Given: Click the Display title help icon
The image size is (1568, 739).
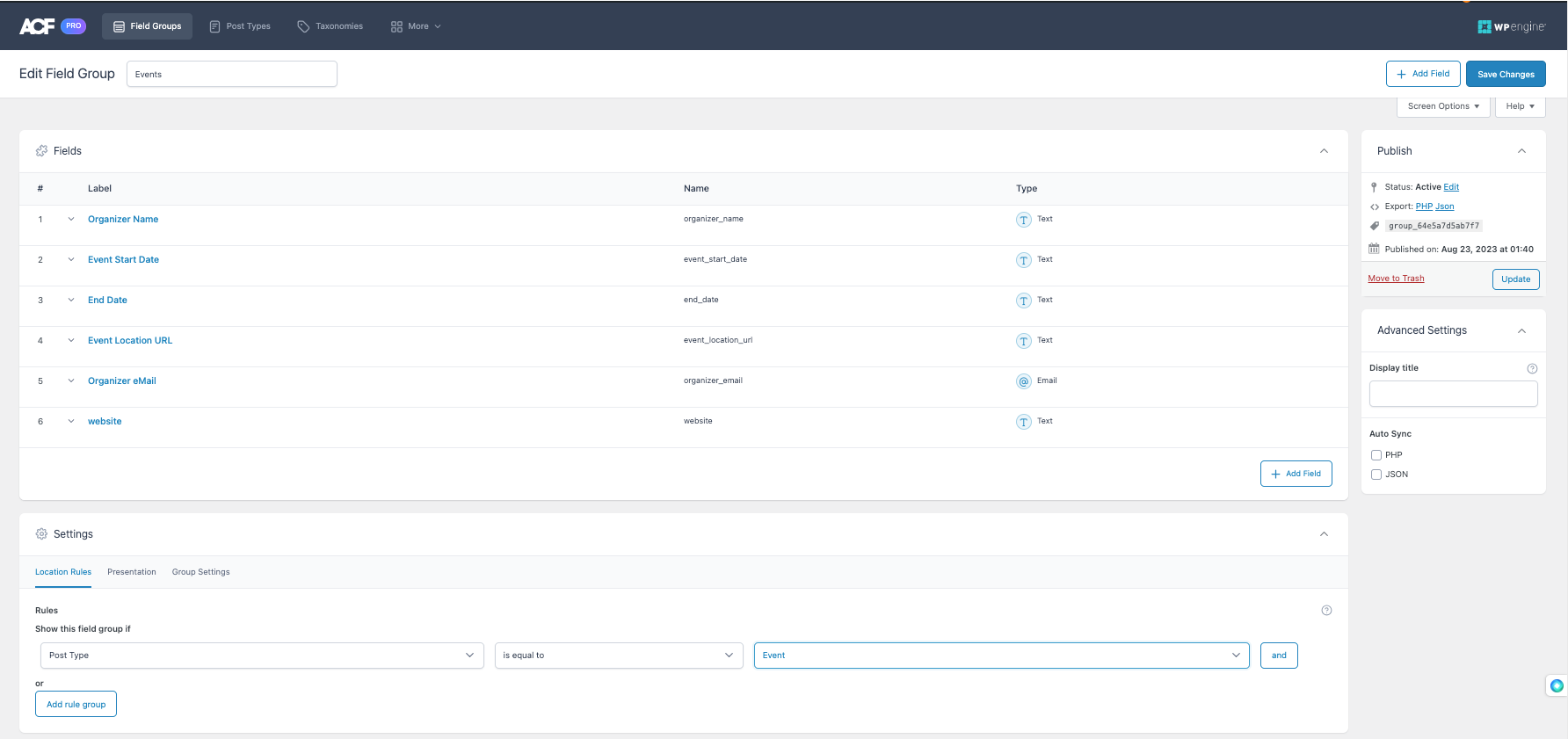Looking at the screenshot, I should [1532, 368].
